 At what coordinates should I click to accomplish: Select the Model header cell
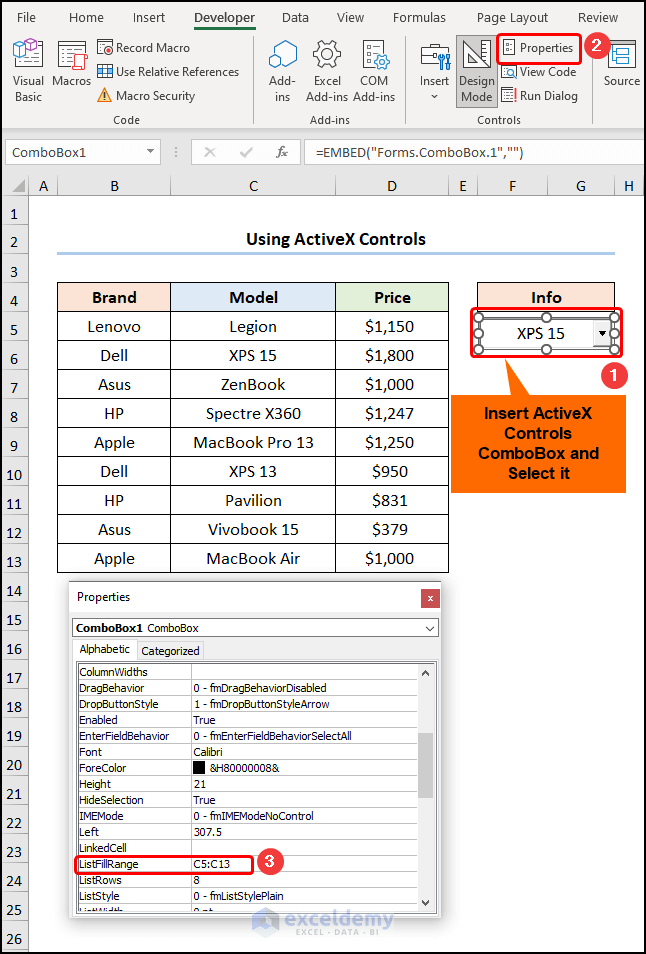pyautogui.click(x=253, y=298)
